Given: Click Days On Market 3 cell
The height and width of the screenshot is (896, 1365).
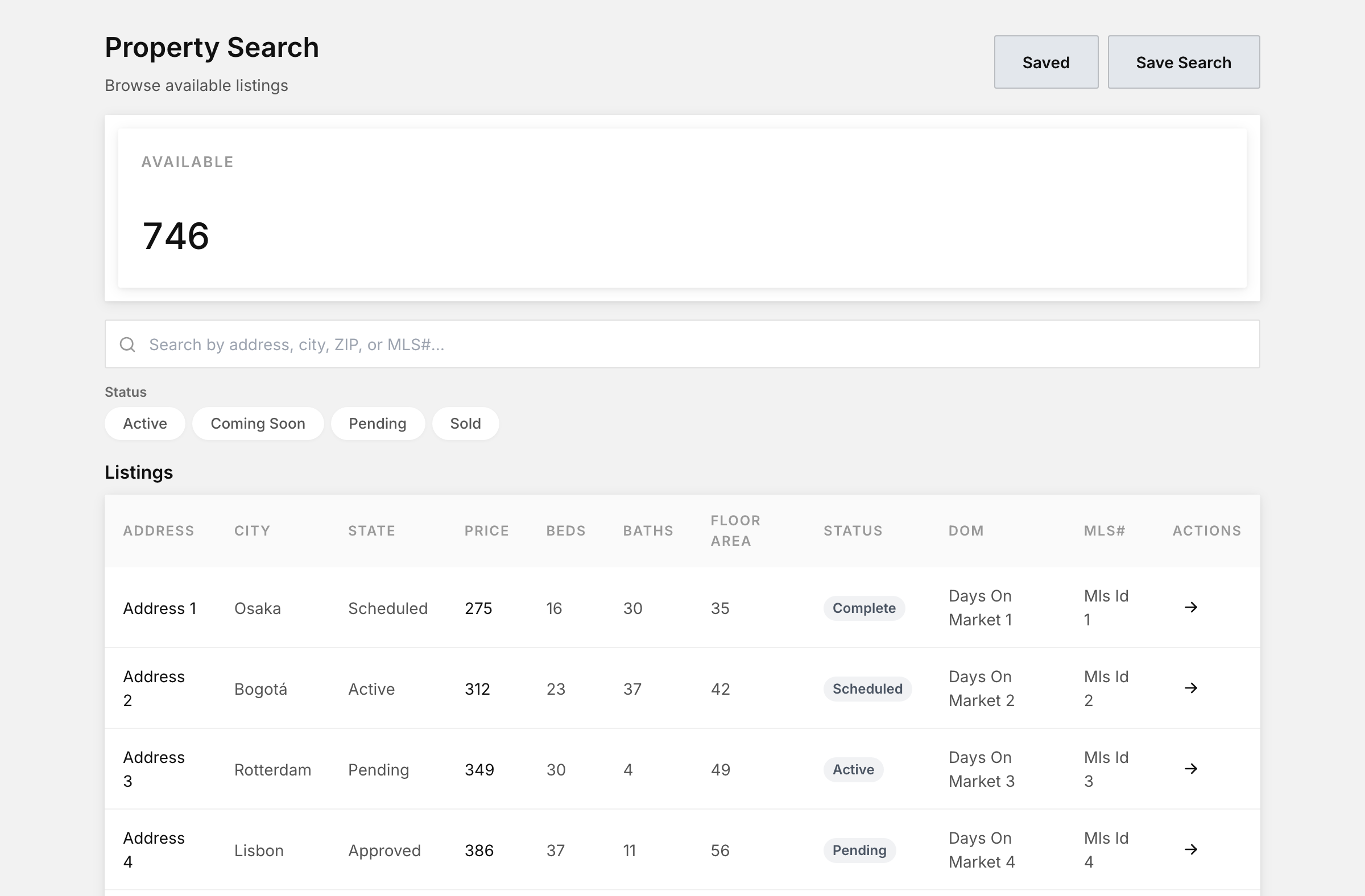Looking at the screenshot, I should point(982,769).
